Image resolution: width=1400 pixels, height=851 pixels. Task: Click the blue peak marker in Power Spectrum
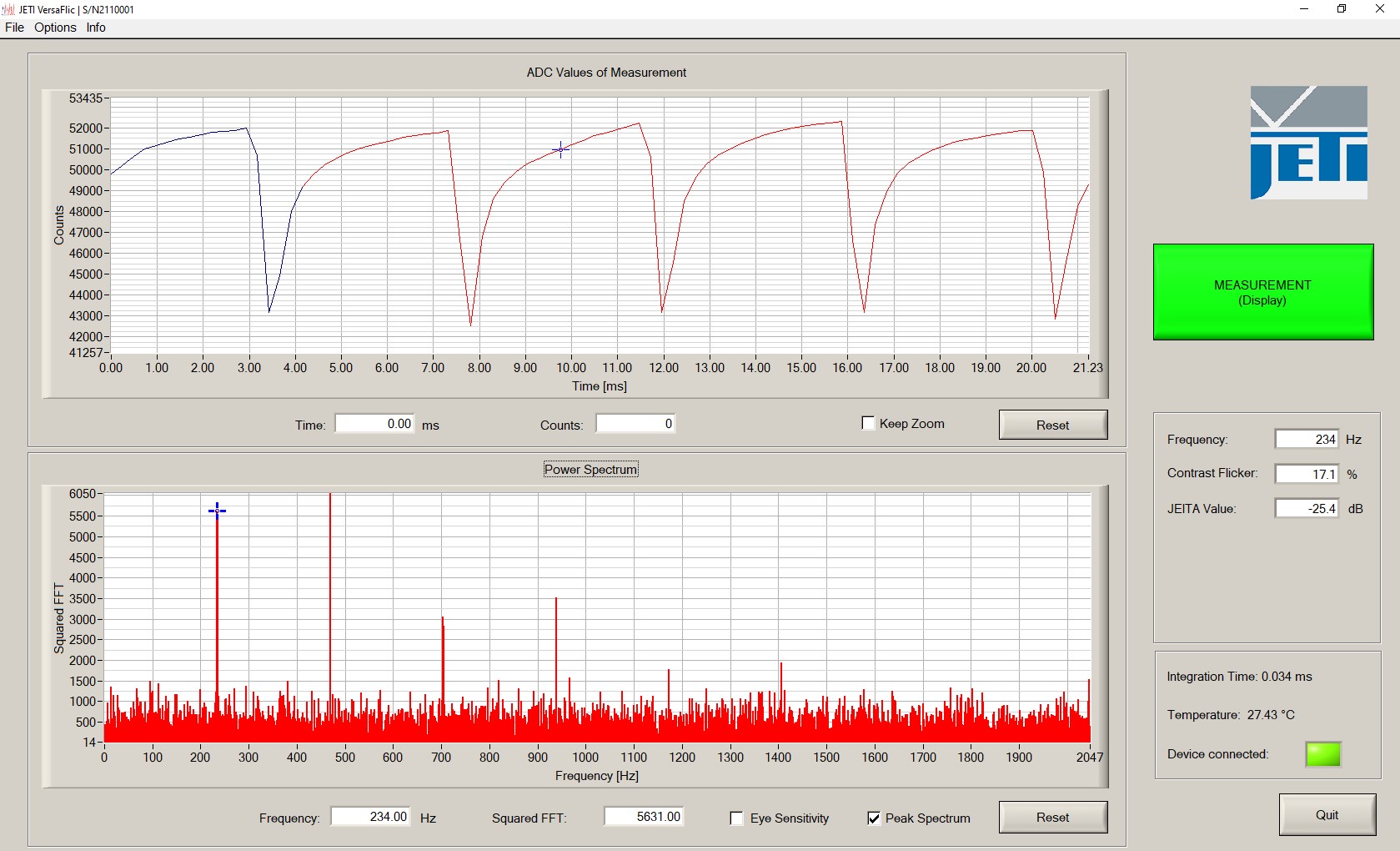click(217, 511)
